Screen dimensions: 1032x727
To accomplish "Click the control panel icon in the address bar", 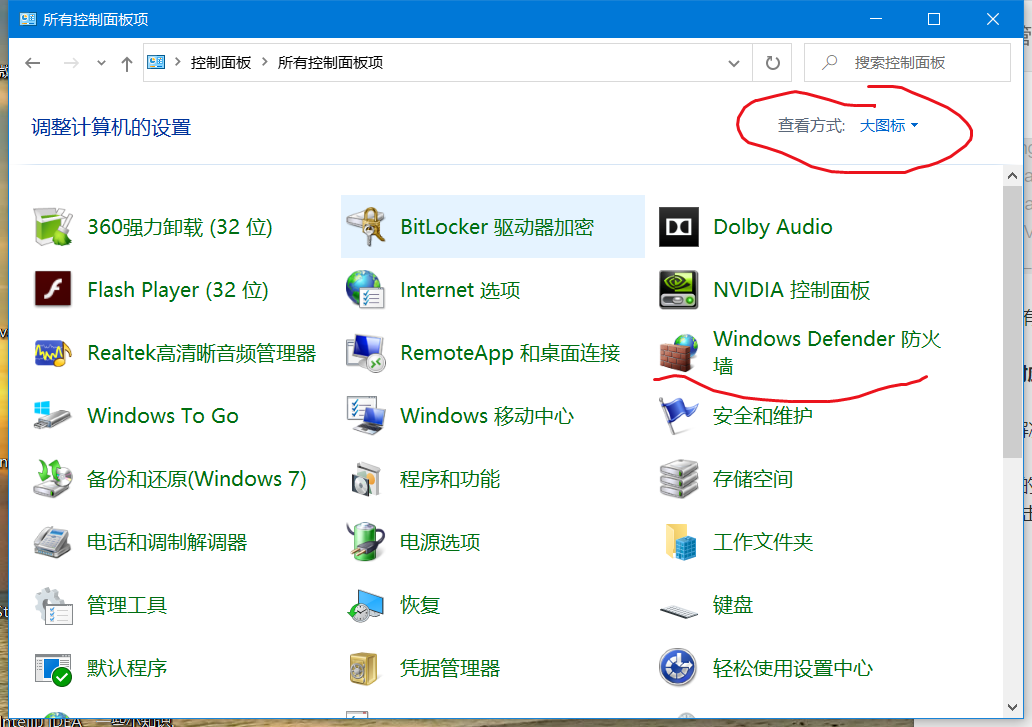I will (x=156, y=63).
